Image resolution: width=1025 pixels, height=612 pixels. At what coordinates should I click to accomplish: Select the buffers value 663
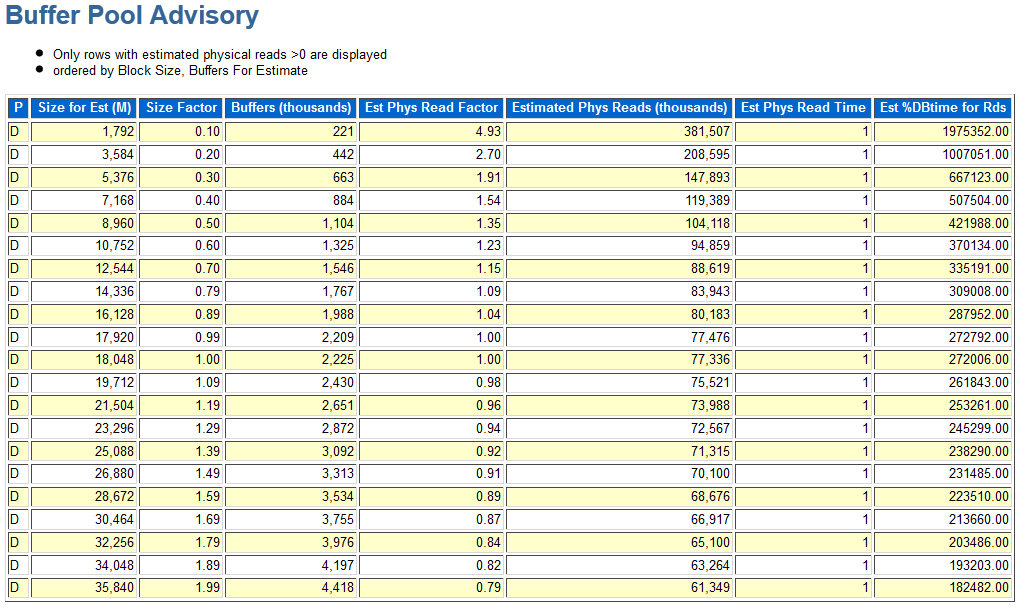[x=291, y=177]
